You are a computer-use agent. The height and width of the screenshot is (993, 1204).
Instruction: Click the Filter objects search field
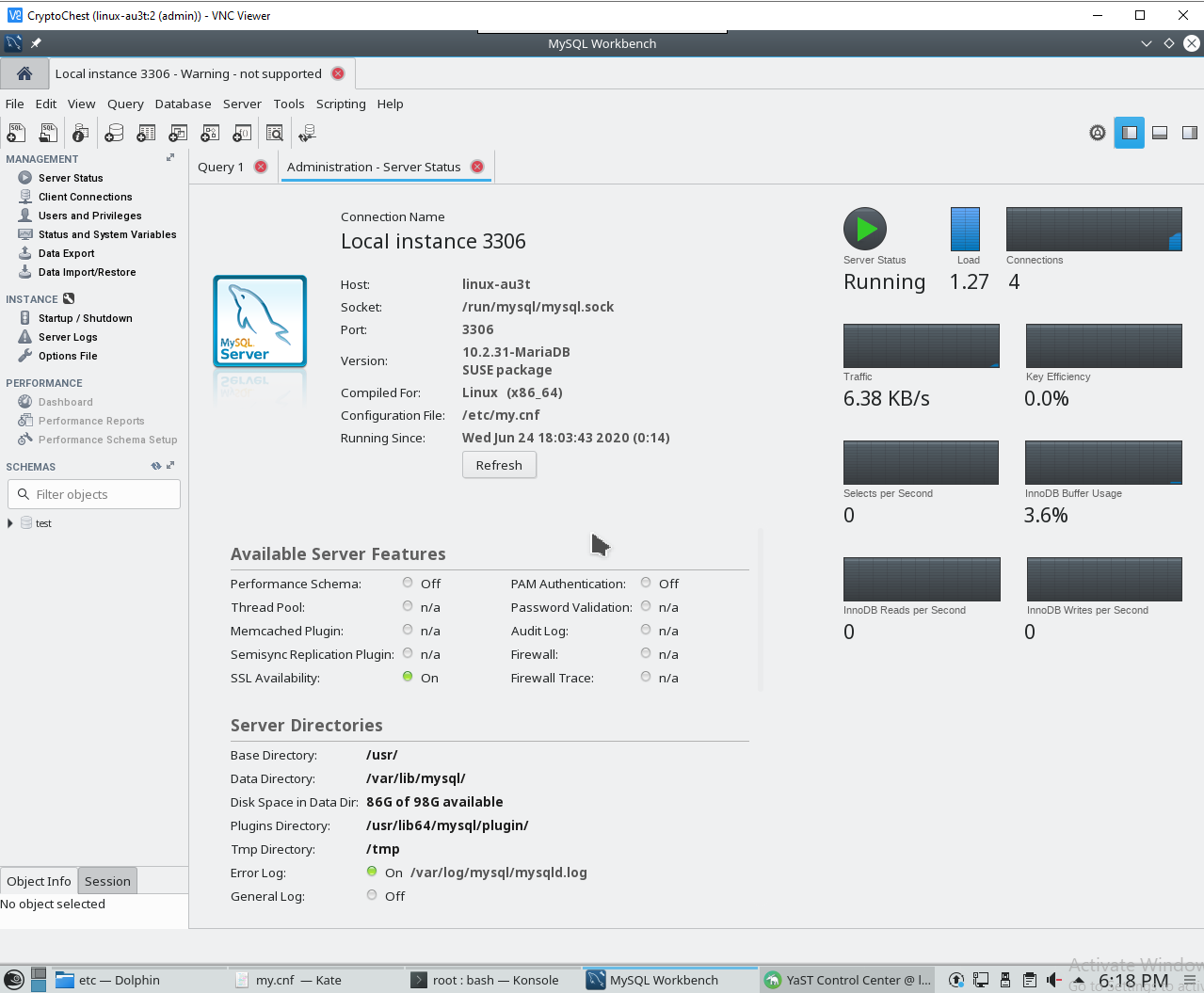[x=94, y=494]
